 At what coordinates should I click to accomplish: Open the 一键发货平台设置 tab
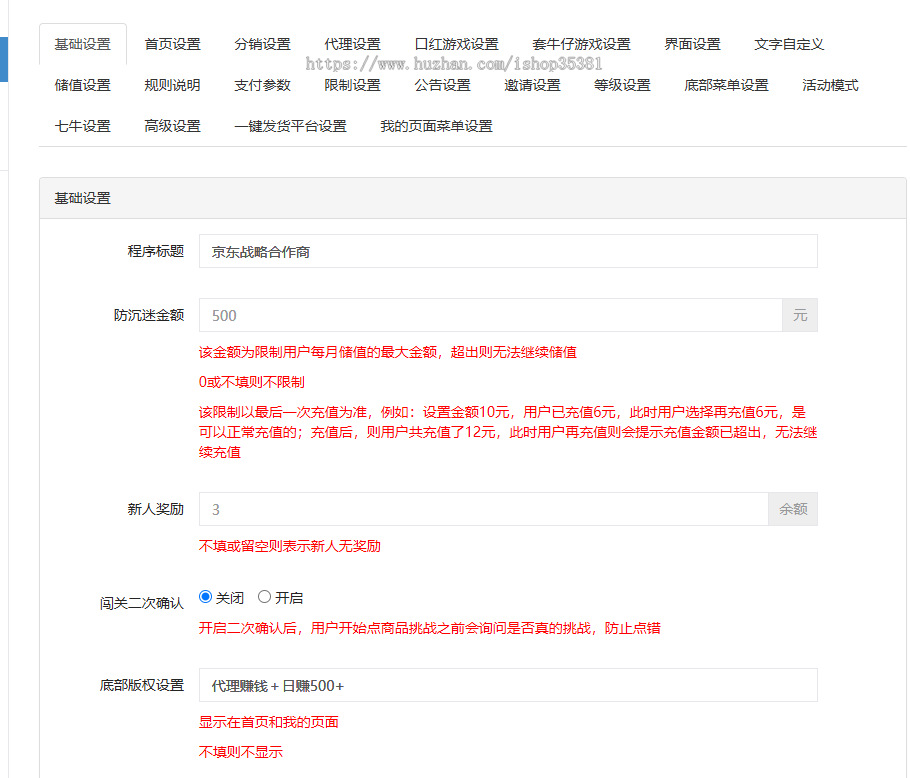(290, 126)
